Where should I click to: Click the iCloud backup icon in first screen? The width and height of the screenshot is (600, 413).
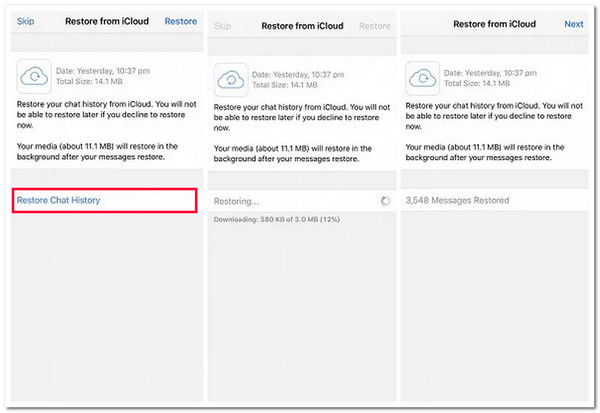tap(34, 76)
